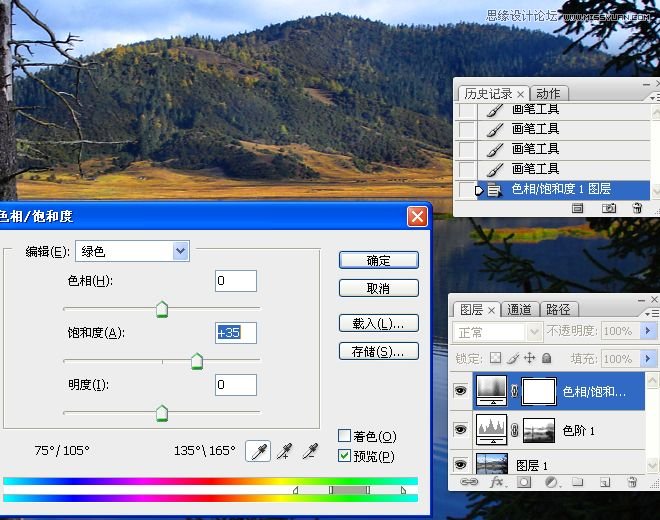
Task: Click the 饱和度(A) +35 input field
Action: tap(236, 333)
